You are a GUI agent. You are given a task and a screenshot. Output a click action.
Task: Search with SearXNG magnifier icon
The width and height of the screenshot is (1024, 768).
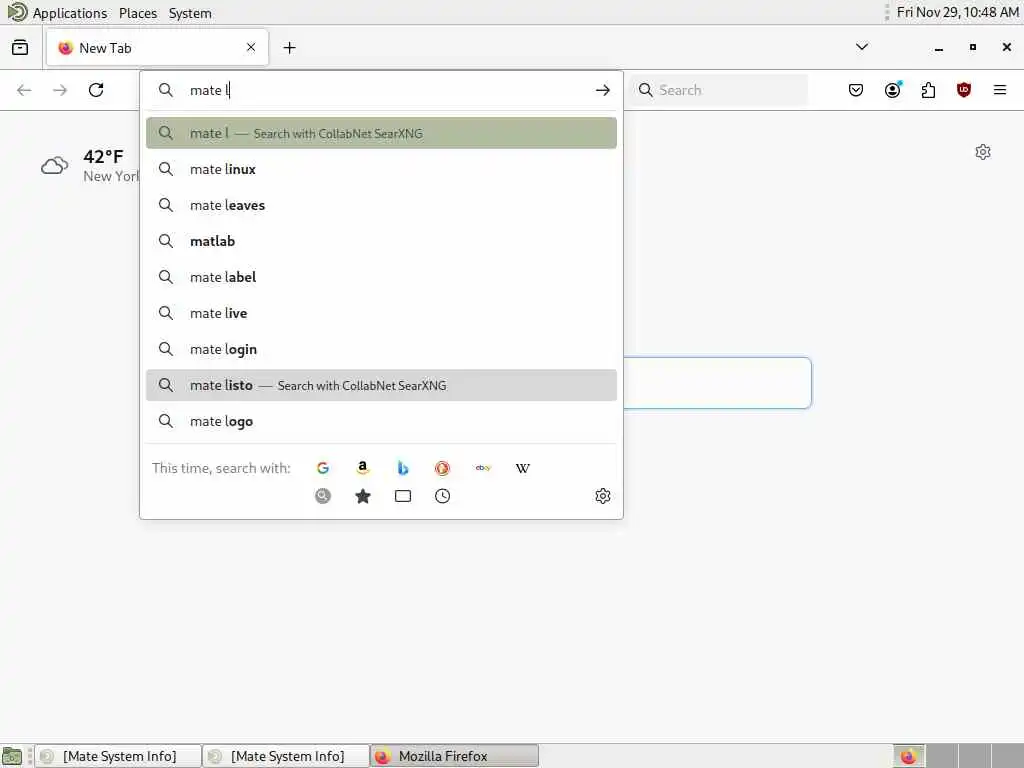pos(323,496)
